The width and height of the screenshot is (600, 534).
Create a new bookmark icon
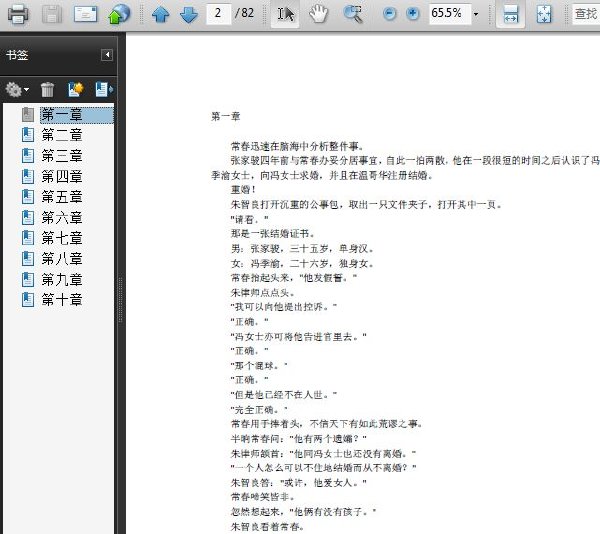click(x=75, y=90)
